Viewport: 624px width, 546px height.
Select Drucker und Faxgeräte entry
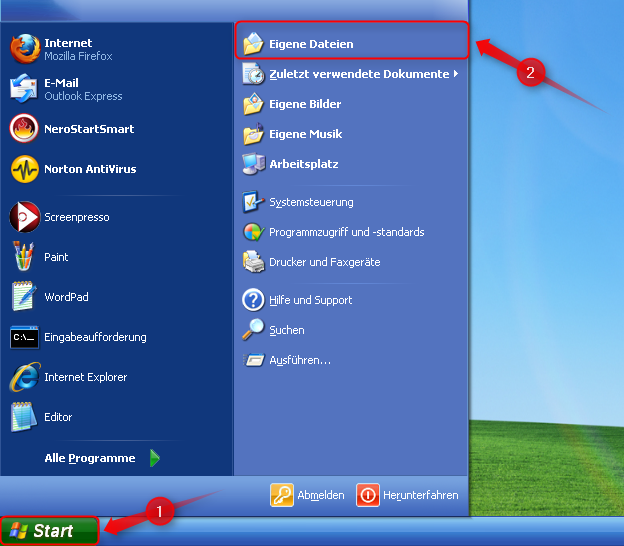click(x=351, y=262)
